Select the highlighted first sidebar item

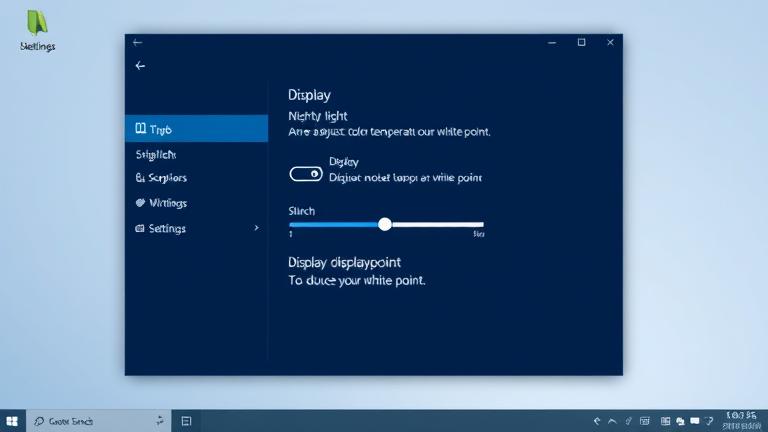click(x=196, y=129)
